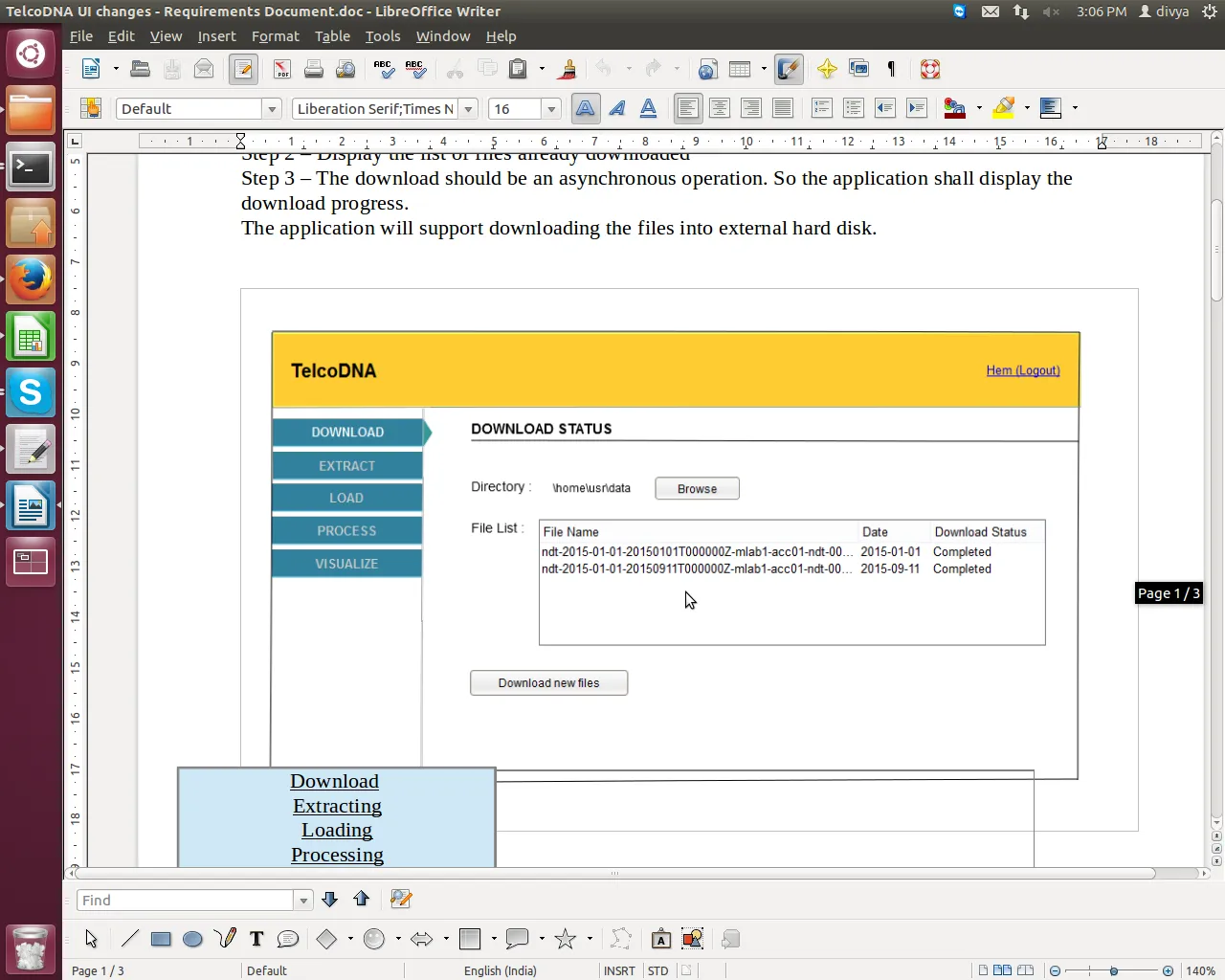
Task: Insert a table using the Table icon
Action: tap(739, 69)
